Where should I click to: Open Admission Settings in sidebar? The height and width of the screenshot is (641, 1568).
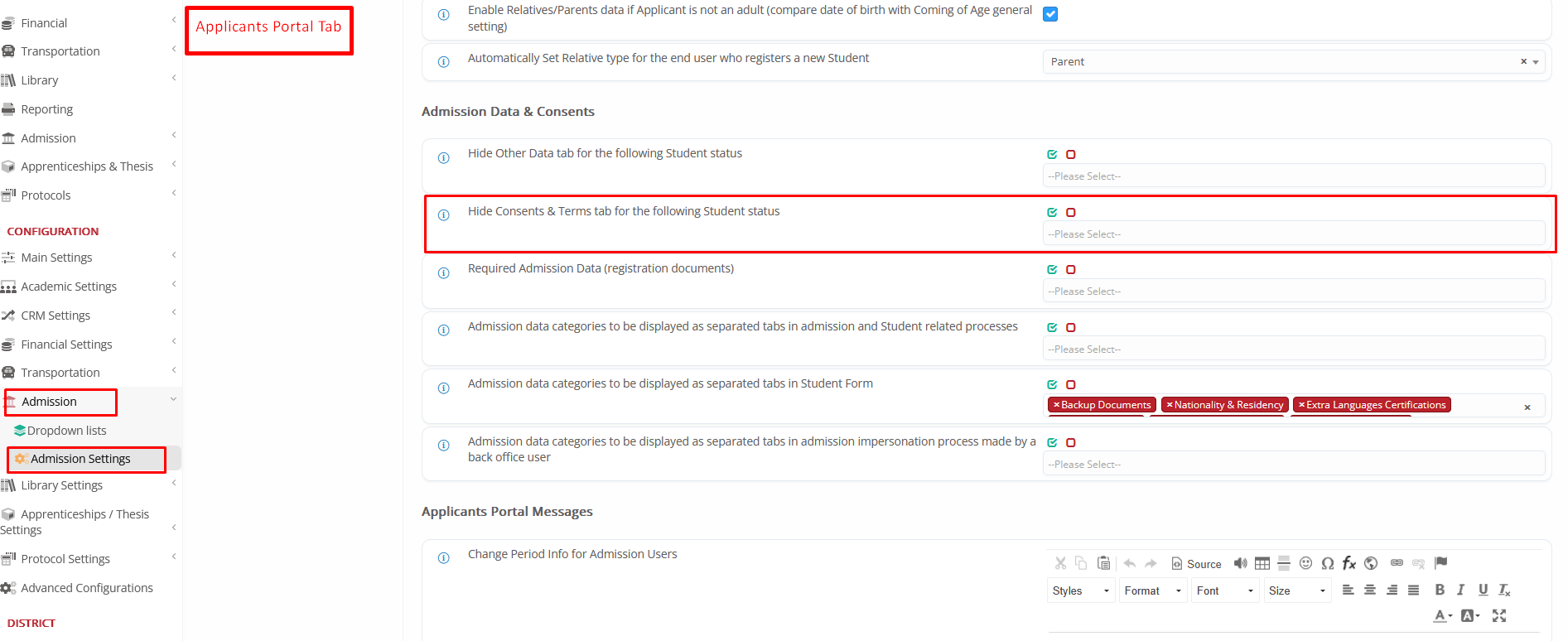pos(80,459)
